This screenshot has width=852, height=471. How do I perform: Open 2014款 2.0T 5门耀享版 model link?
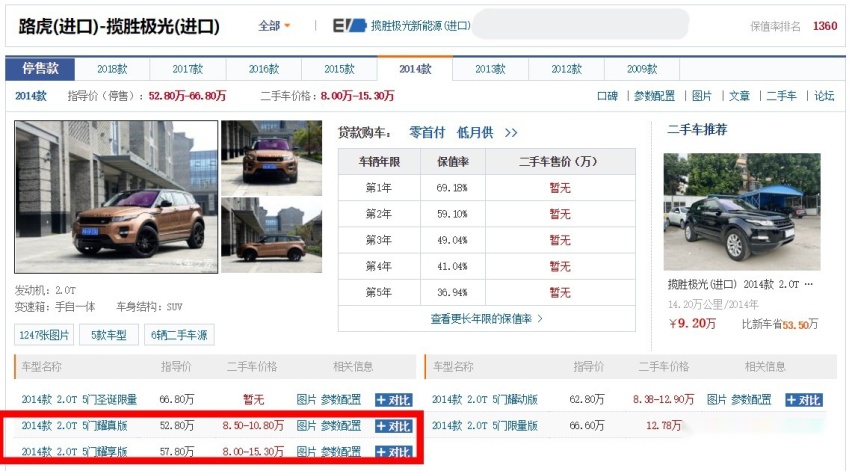coord(74,452)
